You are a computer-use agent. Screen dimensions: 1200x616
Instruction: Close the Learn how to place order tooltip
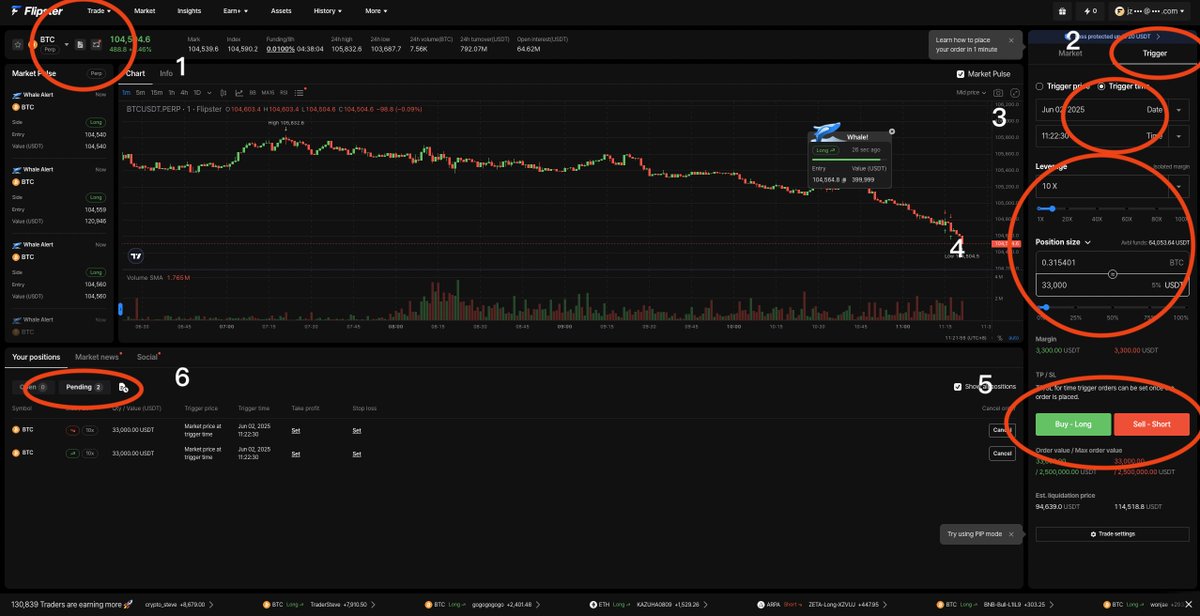pyautogui.click(x=1011, y=40)
